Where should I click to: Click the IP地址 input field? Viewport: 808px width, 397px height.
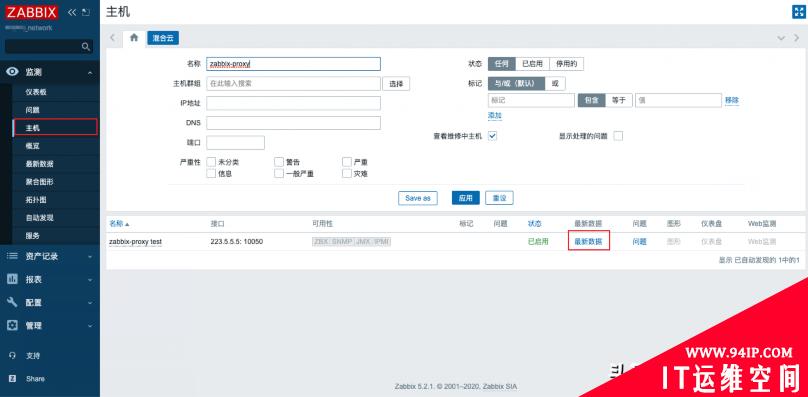click(x=293, y=103)
